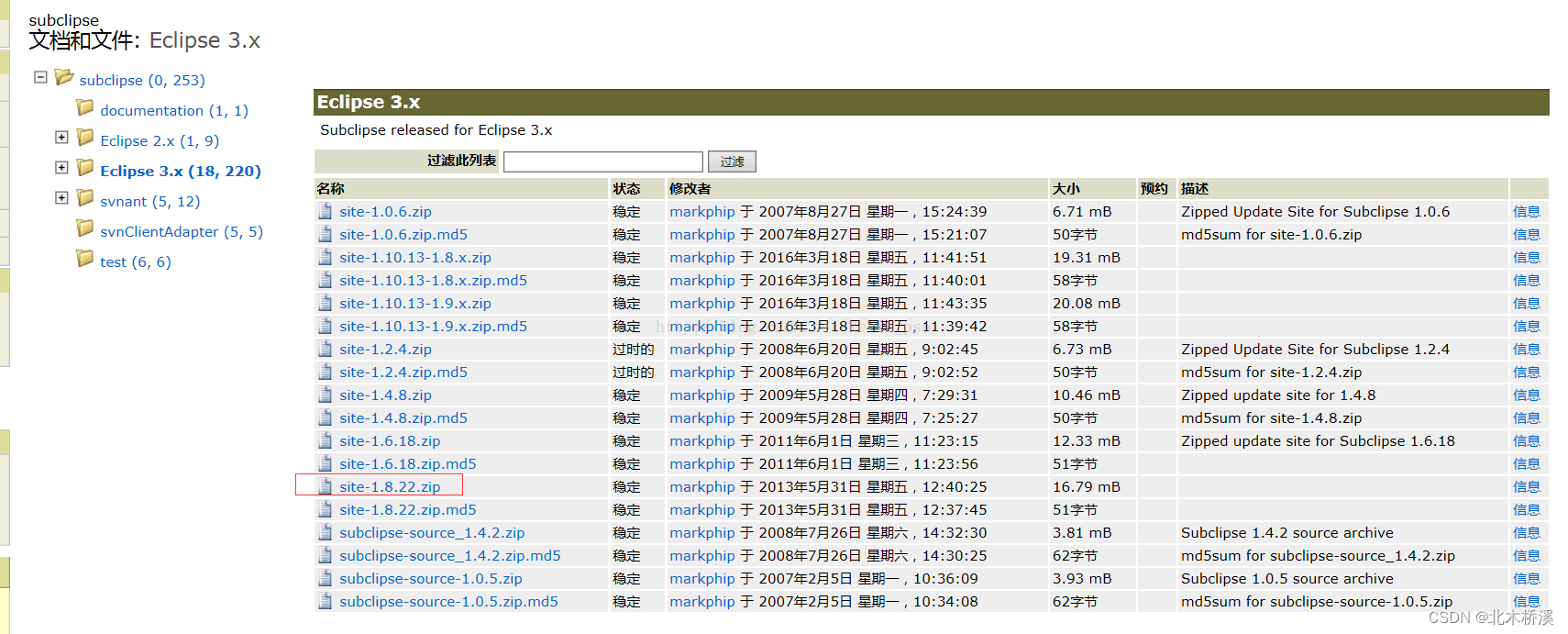
Task: Click the svnClientAdapter folder icon
Action: pyautogui.click(x=85, y=228)
